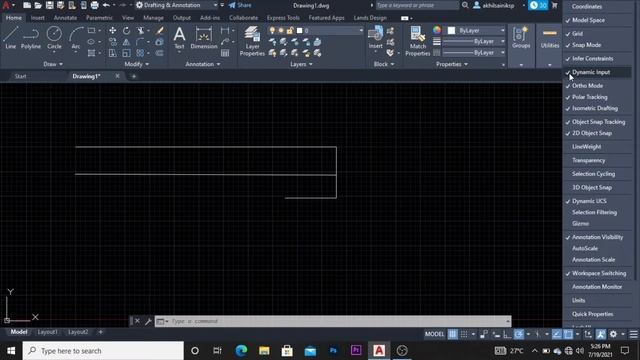Activate Match Properties

(418, 41)
